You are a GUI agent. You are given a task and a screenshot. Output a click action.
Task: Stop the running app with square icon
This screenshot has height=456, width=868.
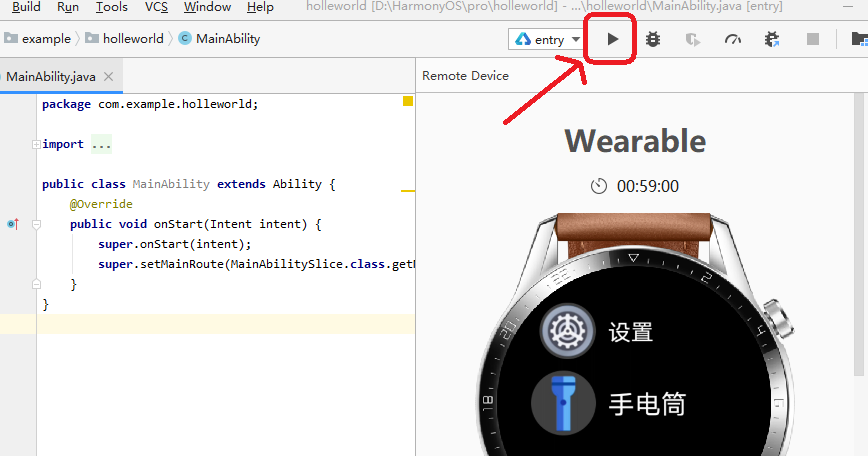(813, 39)
